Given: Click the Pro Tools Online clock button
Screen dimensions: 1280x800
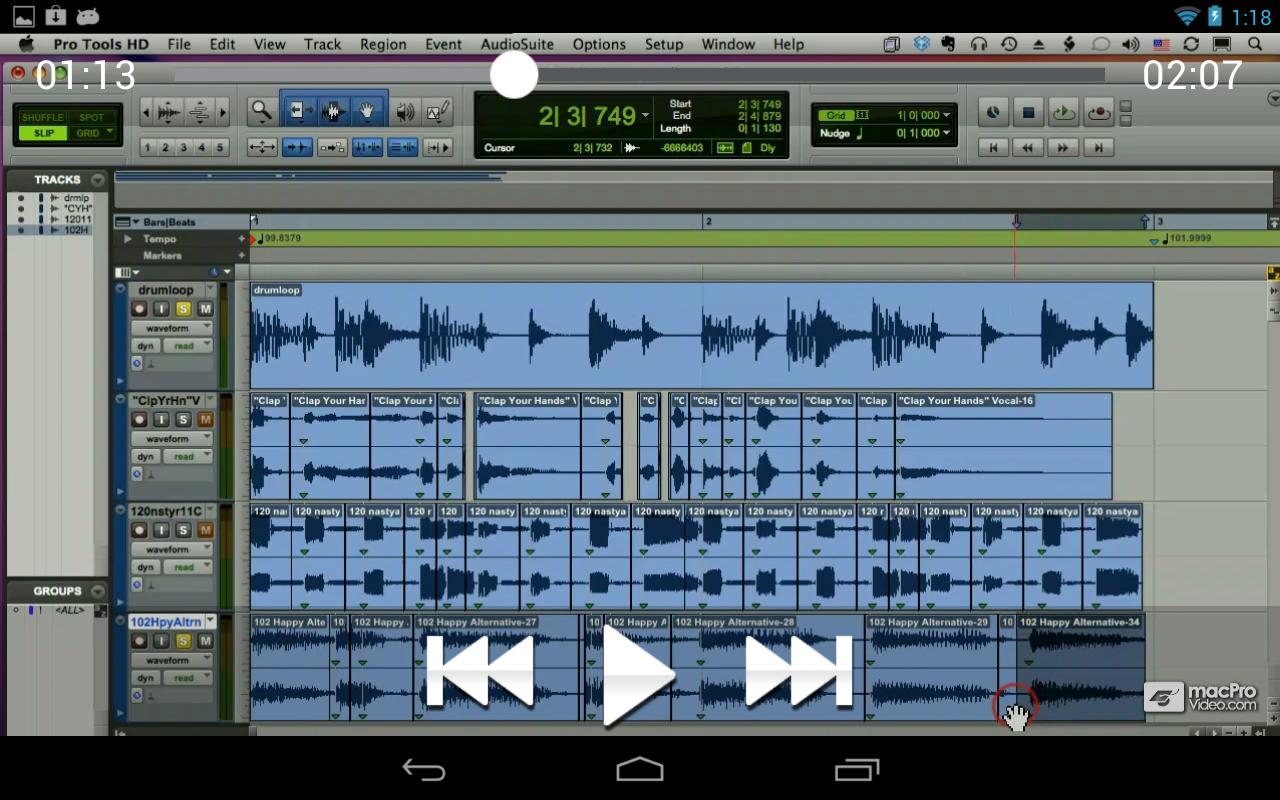Looking at the screenshot, I should tap(992, 113).
